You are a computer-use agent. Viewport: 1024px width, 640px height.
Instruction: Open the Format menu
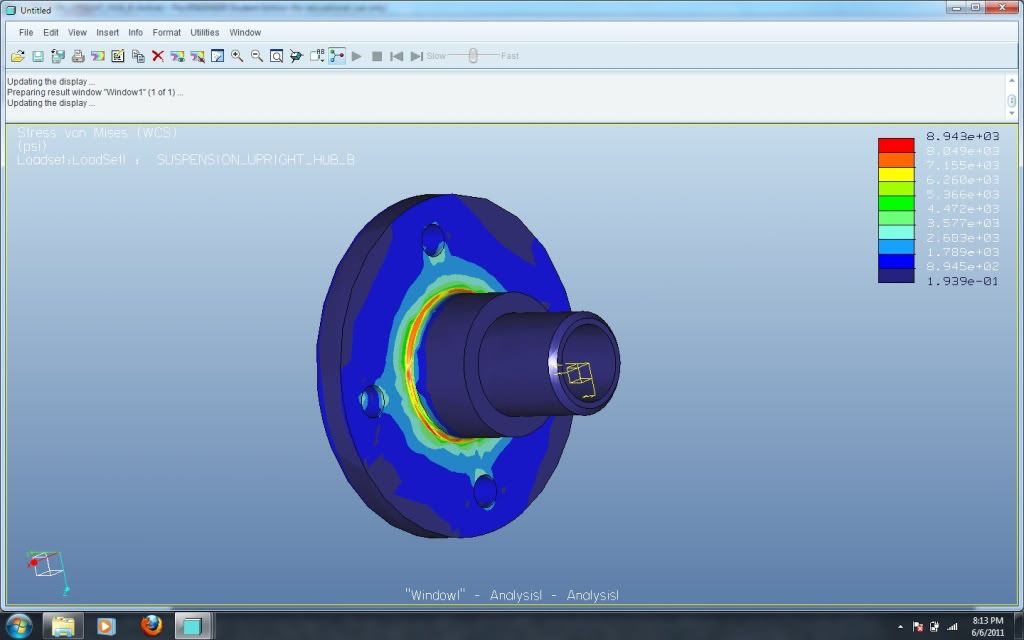[x=166, y=32]
